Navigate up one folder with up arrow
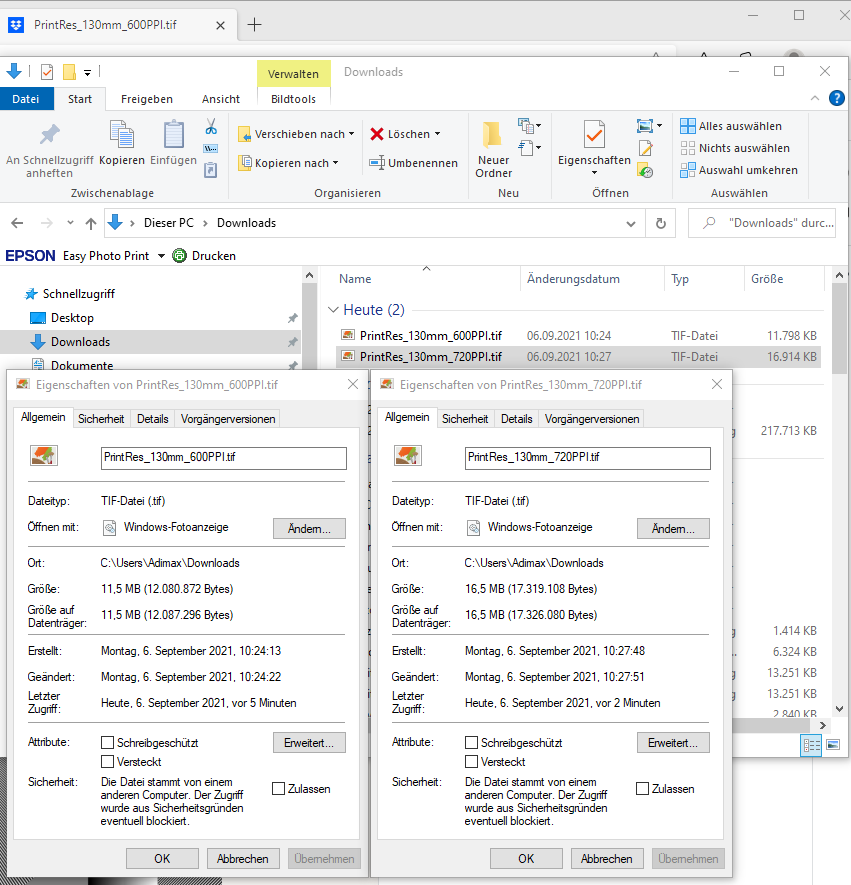Viewport: 851px width, 885px height. 91,223
